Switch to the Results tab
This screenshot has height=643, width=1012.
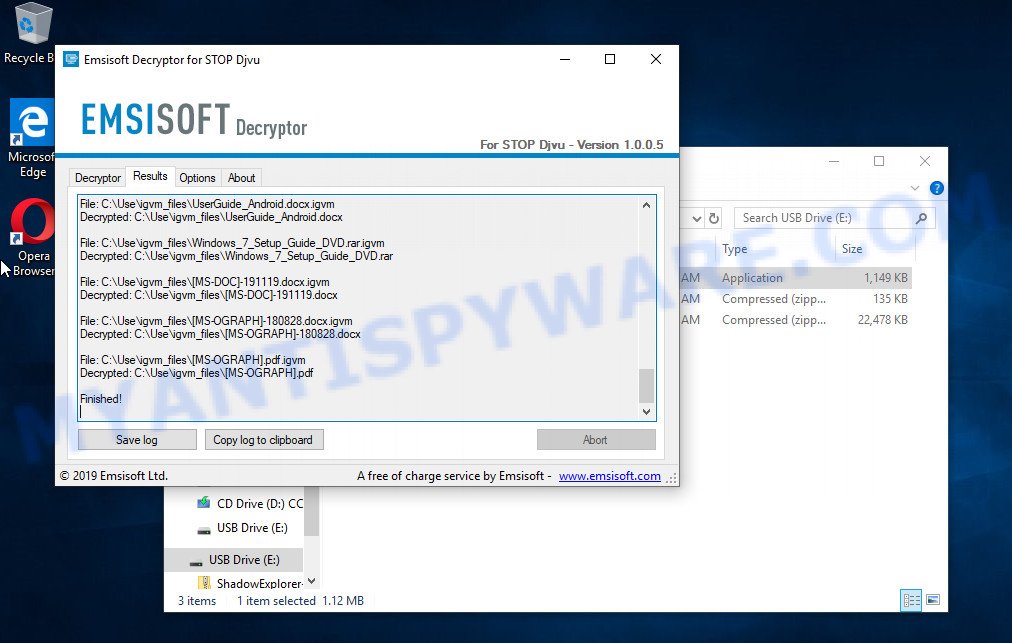click(150, 176)
